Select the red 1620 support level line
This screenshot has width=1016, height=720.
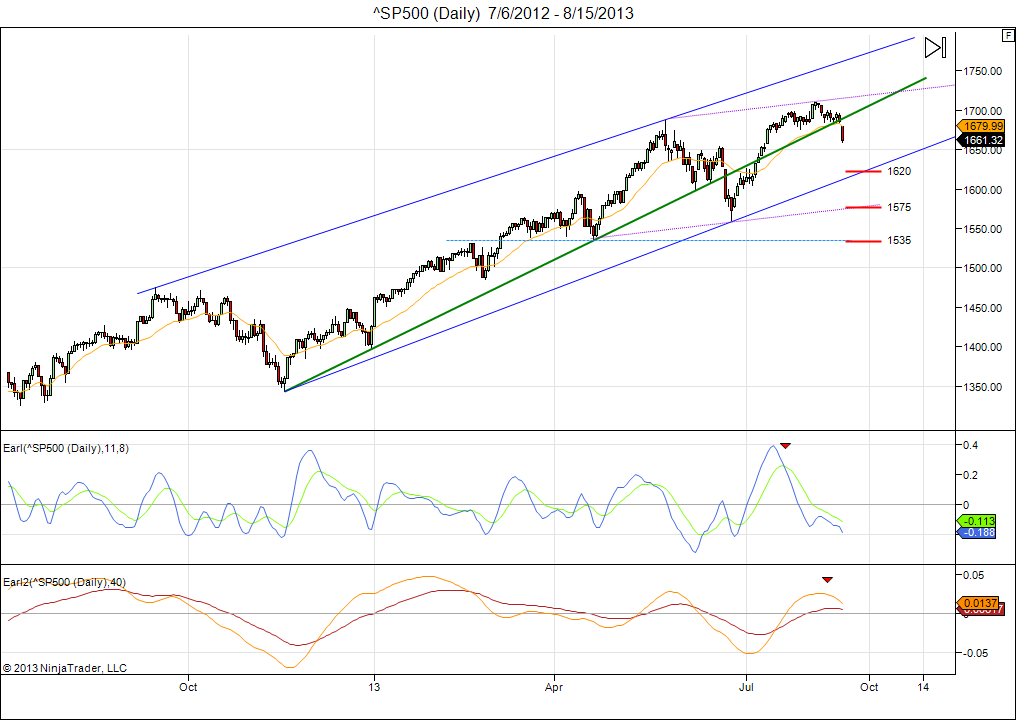point(863,171)
